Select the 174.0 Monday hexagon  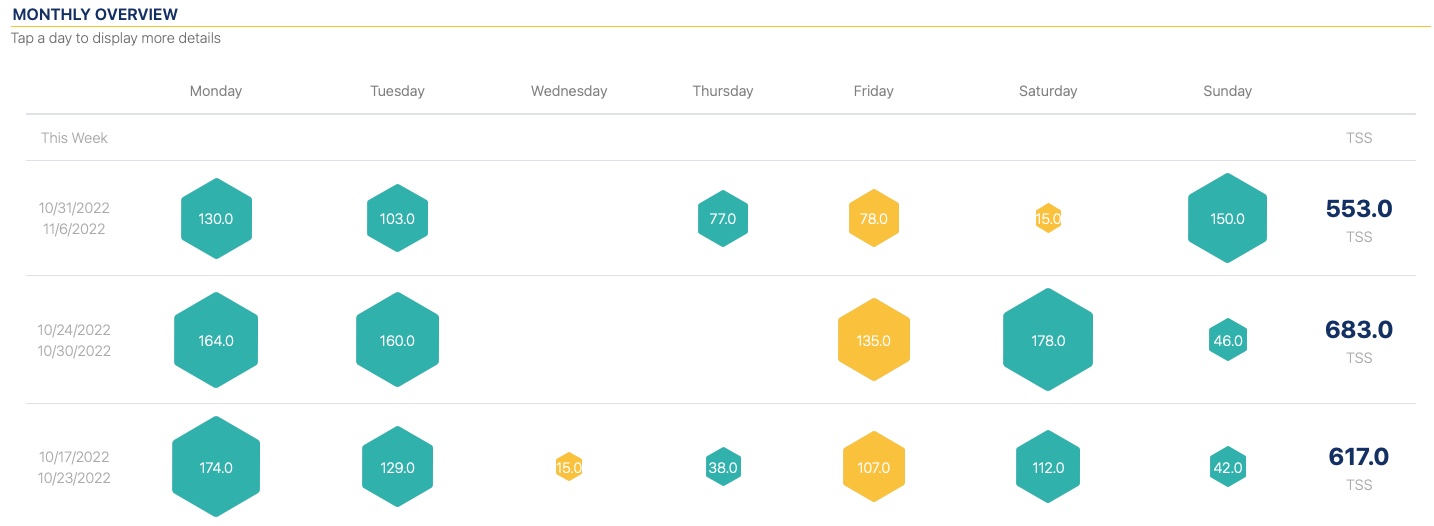[216, 467]
